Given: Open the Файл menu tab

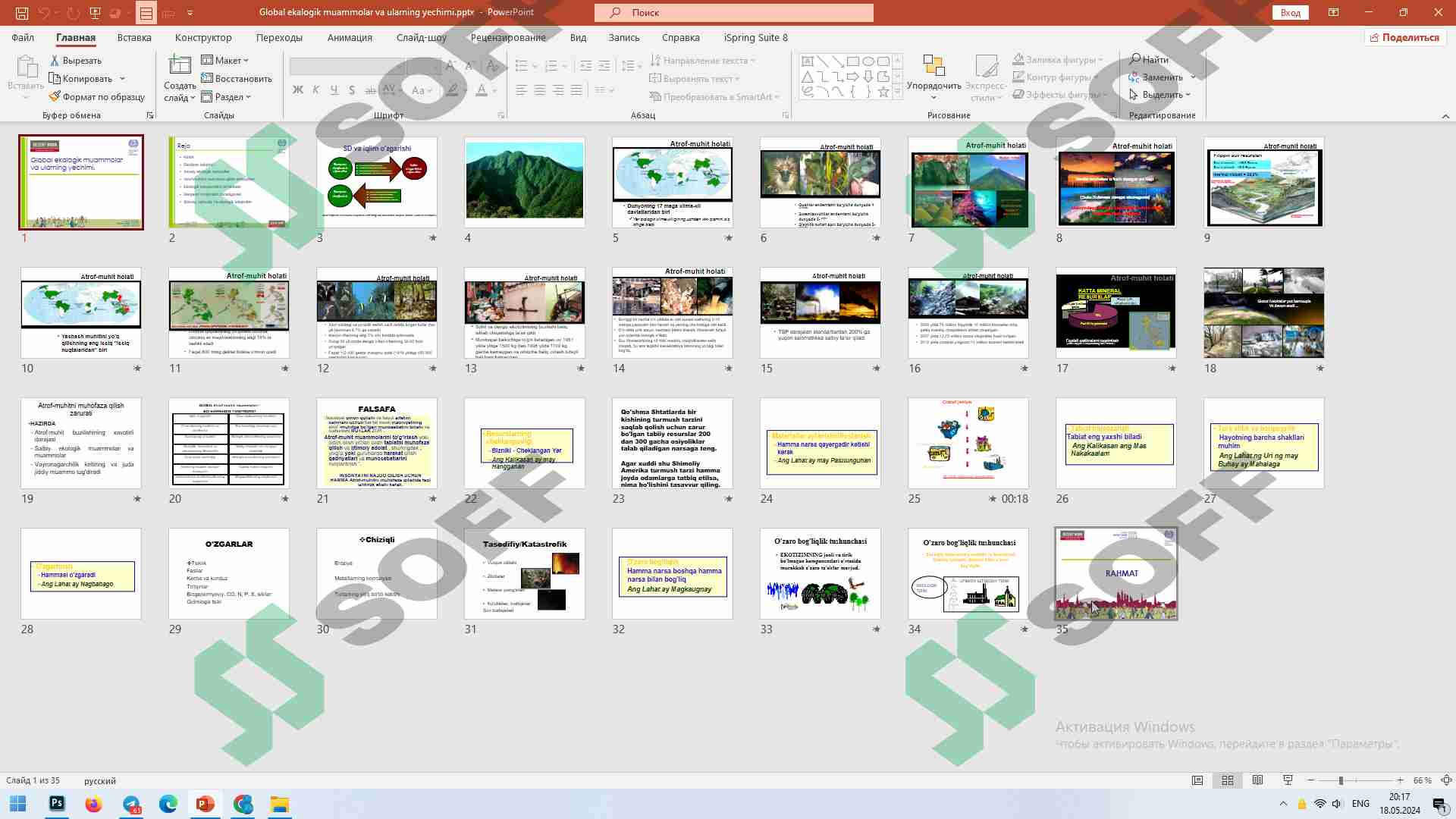Looking at the screenshot, I should tap(23, 37).
